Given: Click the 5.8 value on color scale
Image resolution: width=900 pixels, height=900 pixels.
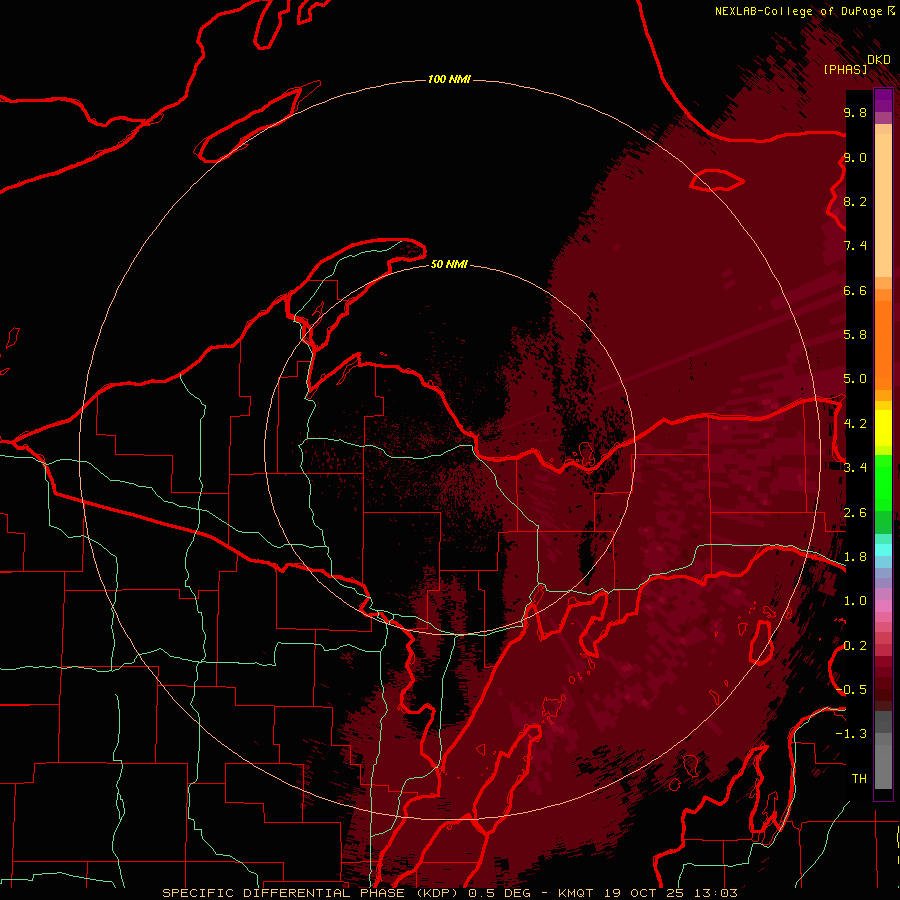Looking at the screenshot, I should tap(855, 334).
